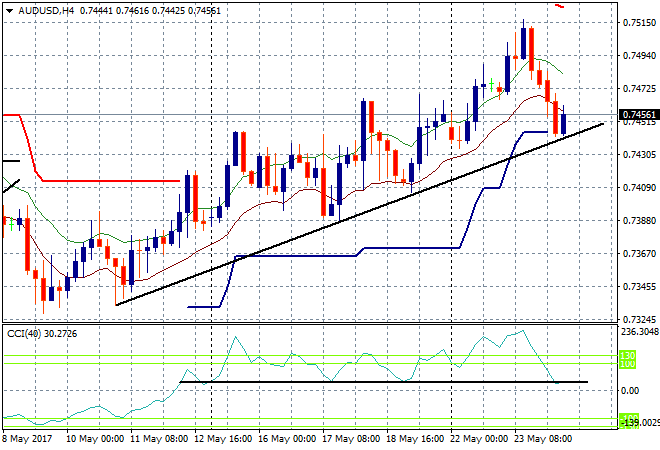
Task: Click the 11 May 08:00 time label
Action: coord(159,439)
